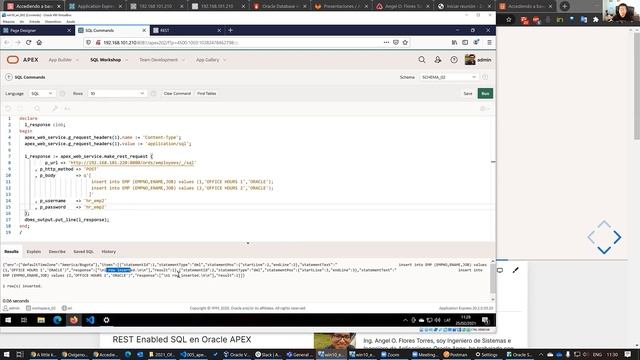Image resolution: width=640 pixels, height=360 pixels.
Task: Click the results pane vertical scrollbar
Action: click(x=493, y=278)
